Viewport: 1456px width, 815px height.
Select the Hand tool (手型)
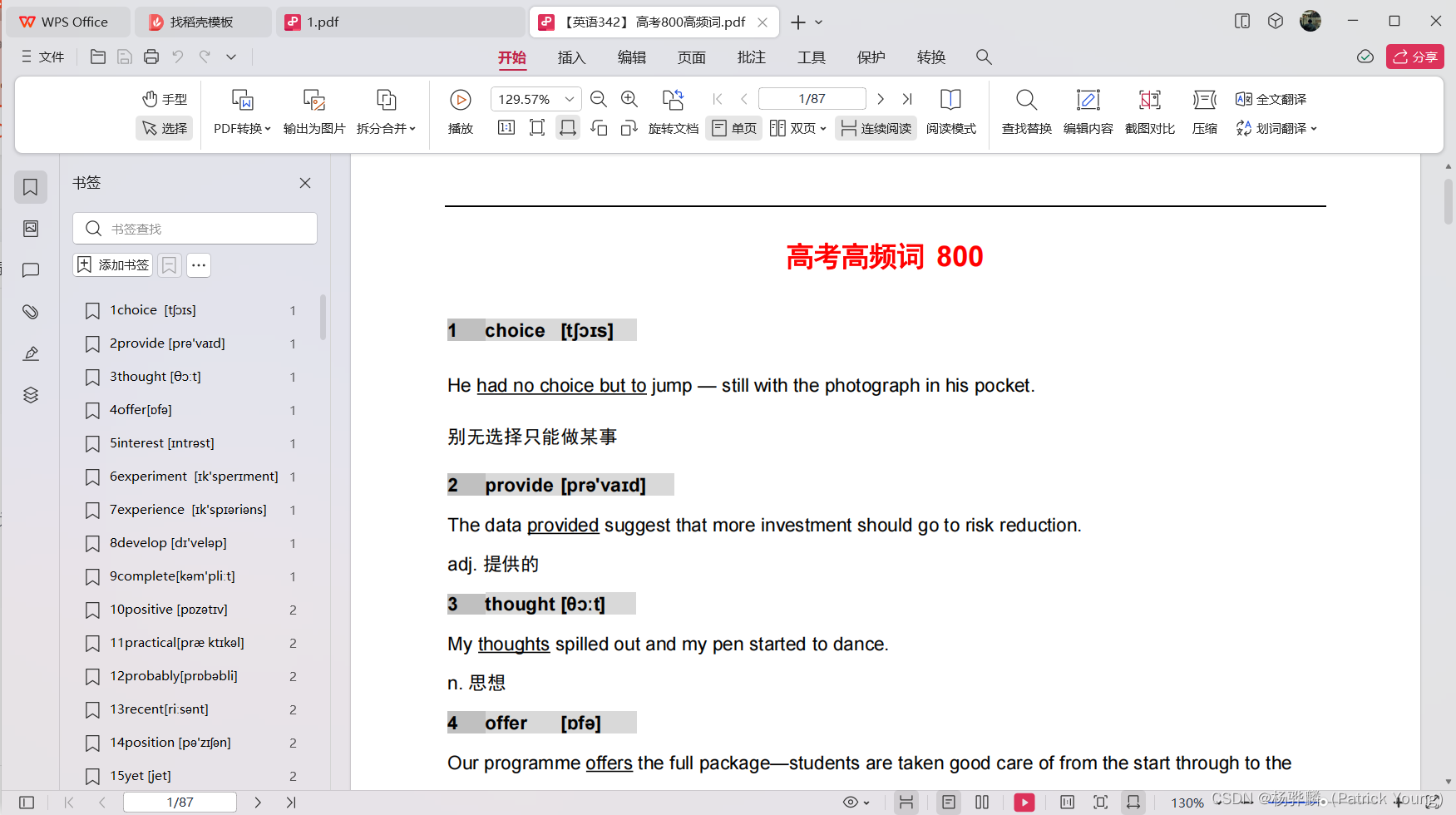[165, 99]
